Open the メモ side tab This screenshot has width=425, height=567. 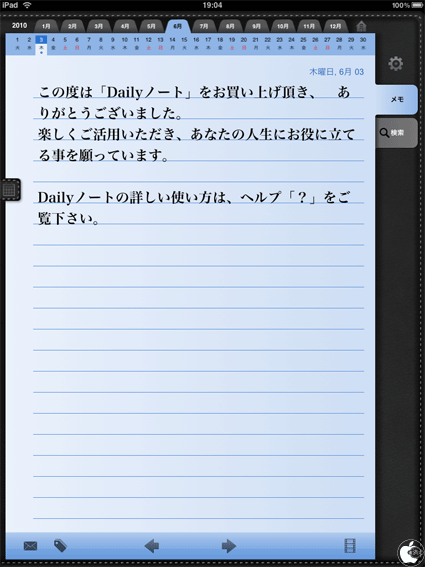[x=397, y=100]
